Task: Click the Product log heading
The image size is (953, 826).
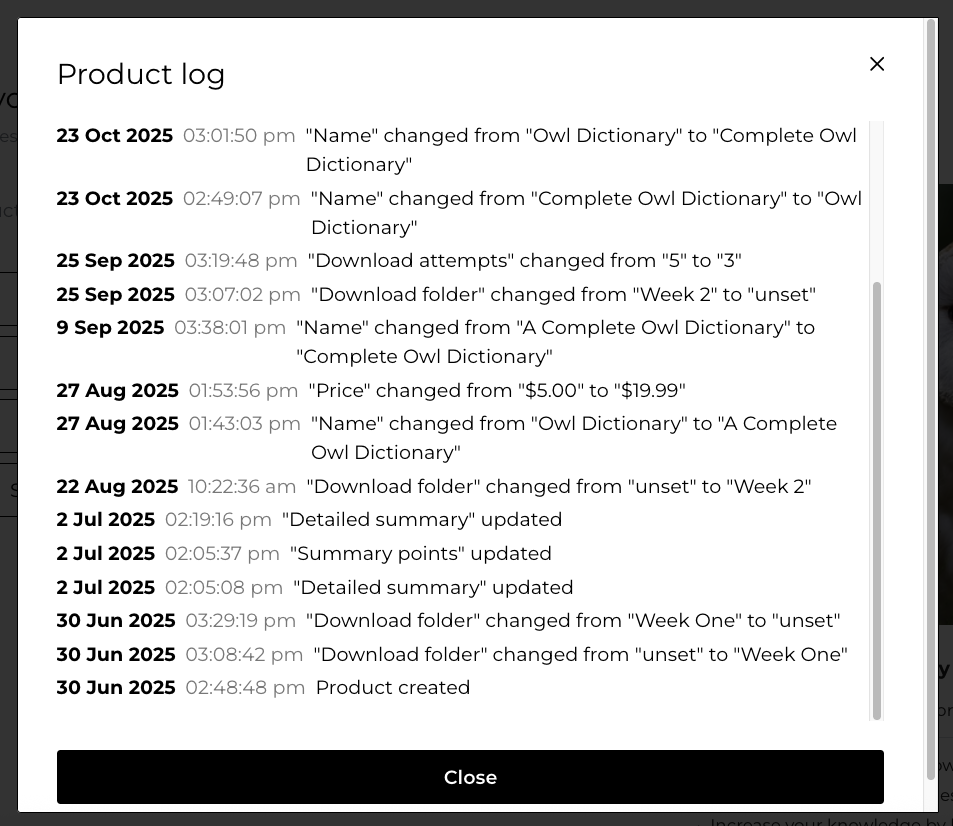Action: click(x=141, y=74)
